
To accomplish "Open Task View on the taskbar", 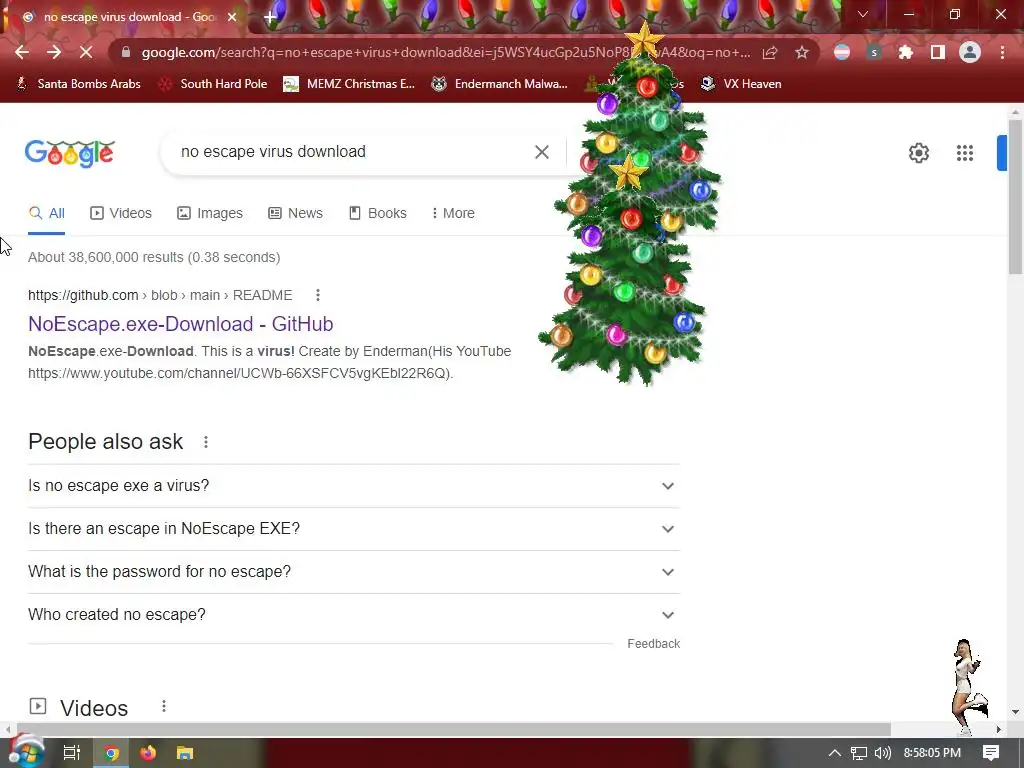I will tap(71, 753).
